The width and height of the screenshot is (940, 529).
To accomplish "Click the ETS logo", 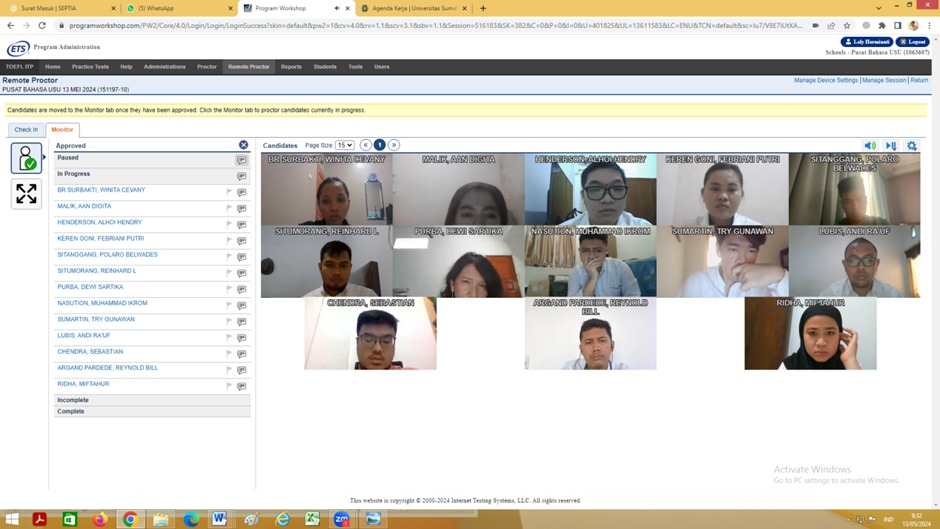I will point(18,49).
